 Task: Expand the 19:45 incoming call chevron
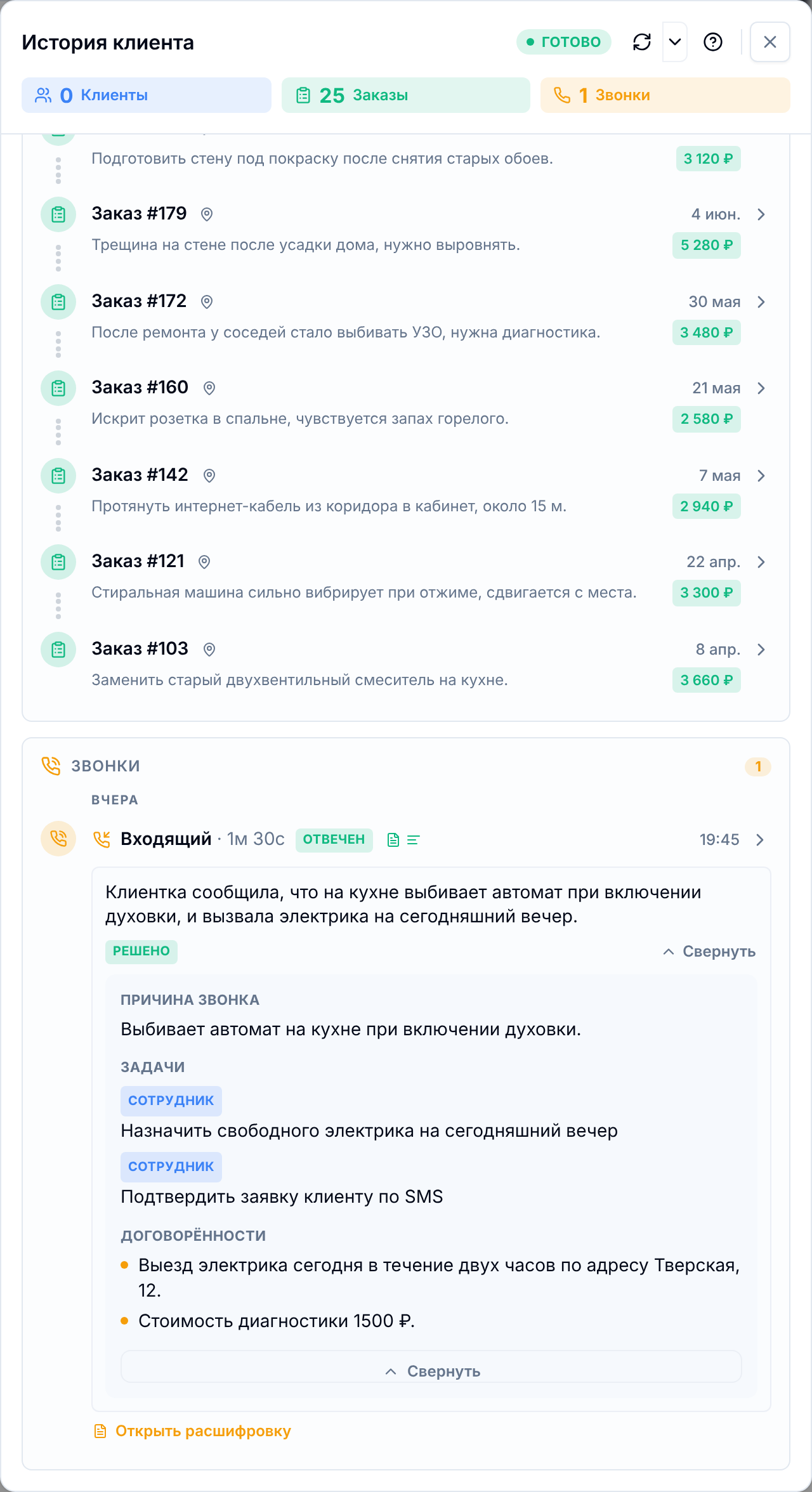click(760, 840)
